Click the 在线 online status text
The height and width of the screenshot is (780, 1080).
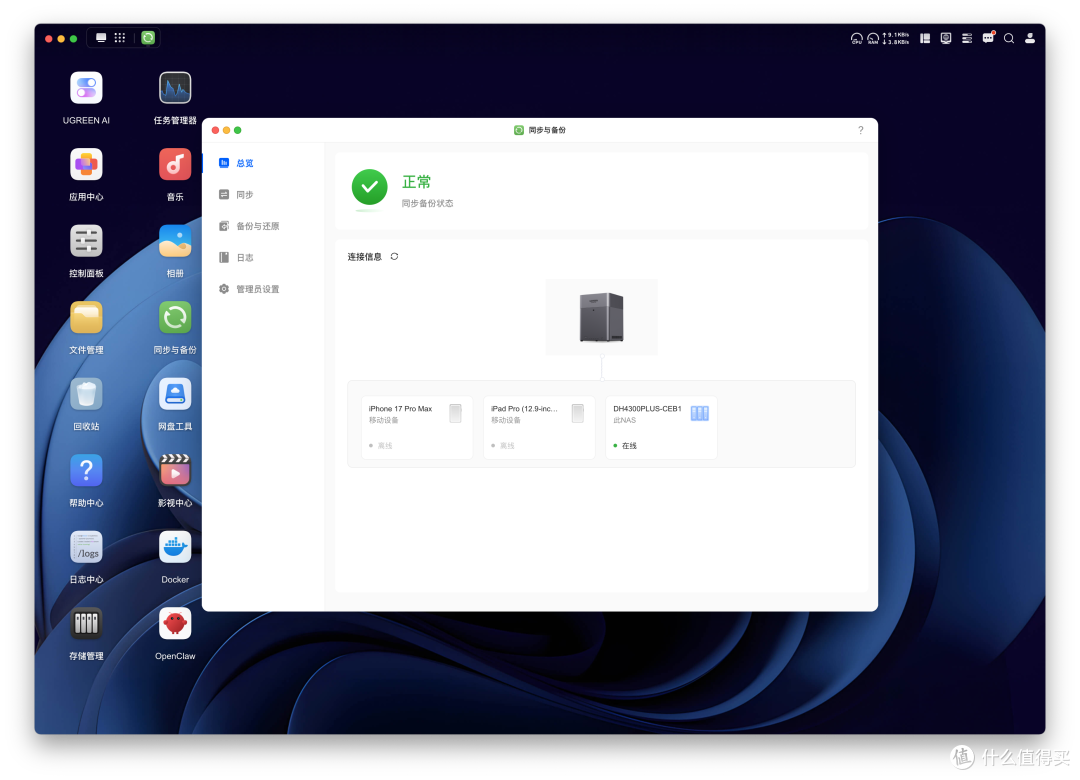(630, 446)
